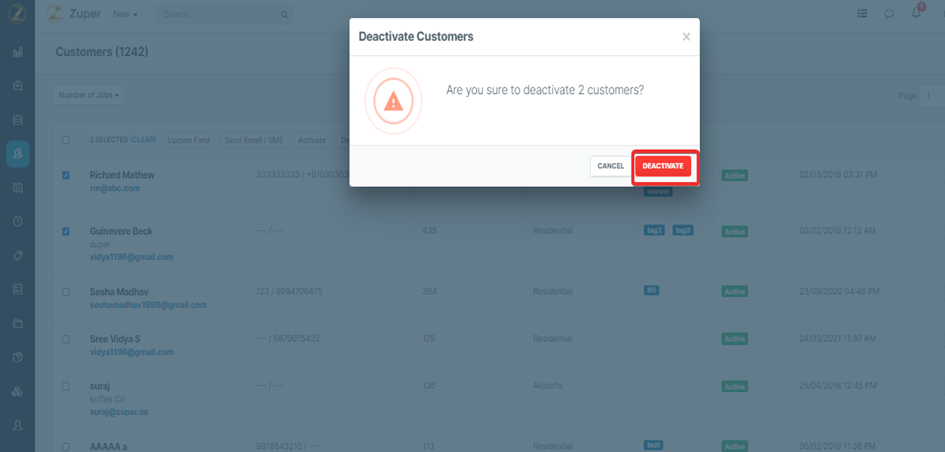Open seshamadhav1998@gmail.com email link
945x452 pixels.
pos(148,305)
